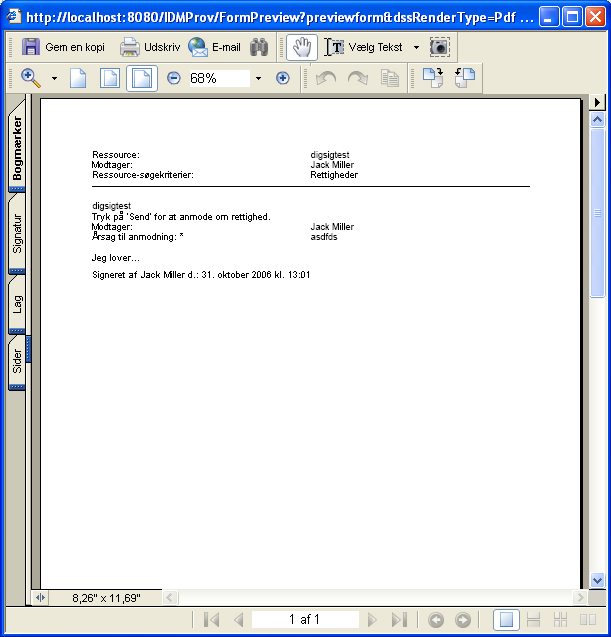Expand the zoom tool dropdown arrow

pyautogui.click(x=54, y=78)
